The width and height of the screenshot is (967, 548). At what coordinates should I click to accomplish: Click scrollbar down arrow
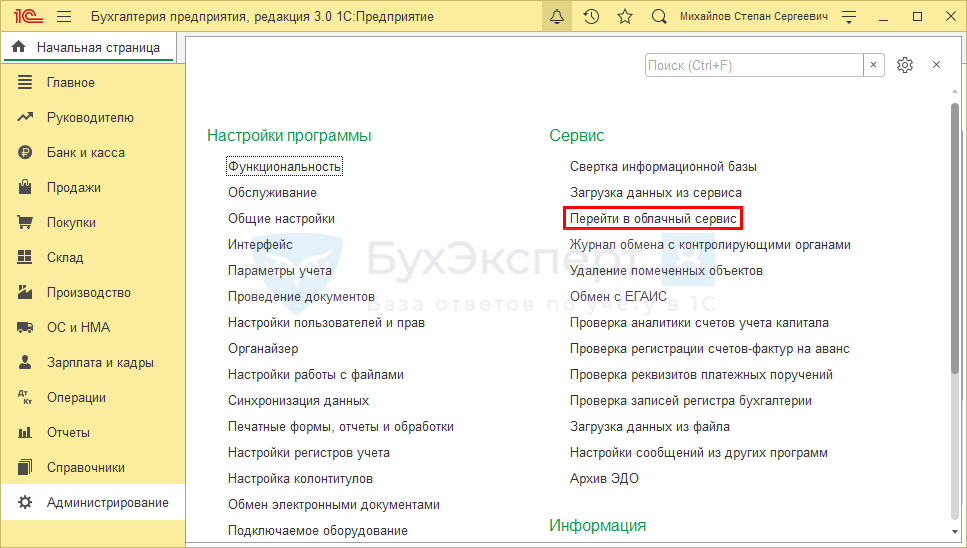(x=955, y=531)
